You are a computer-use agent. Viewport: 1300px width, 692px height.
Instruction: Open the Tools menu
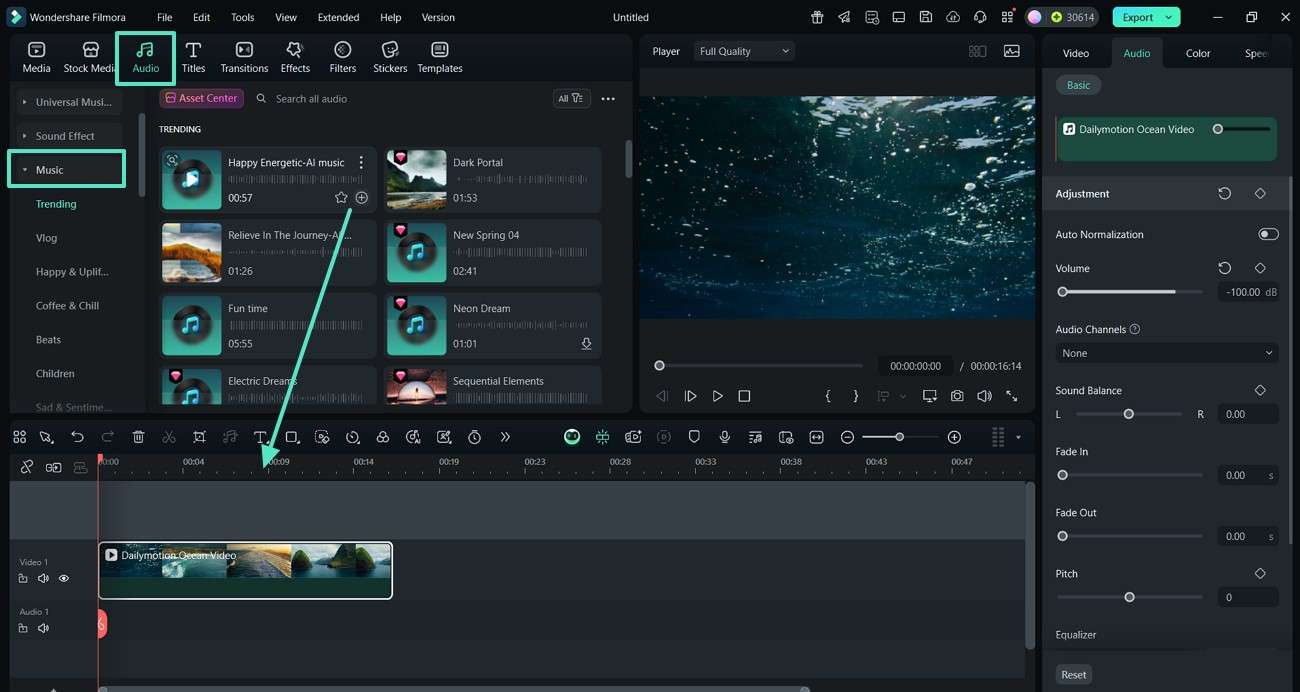point(243,17)
